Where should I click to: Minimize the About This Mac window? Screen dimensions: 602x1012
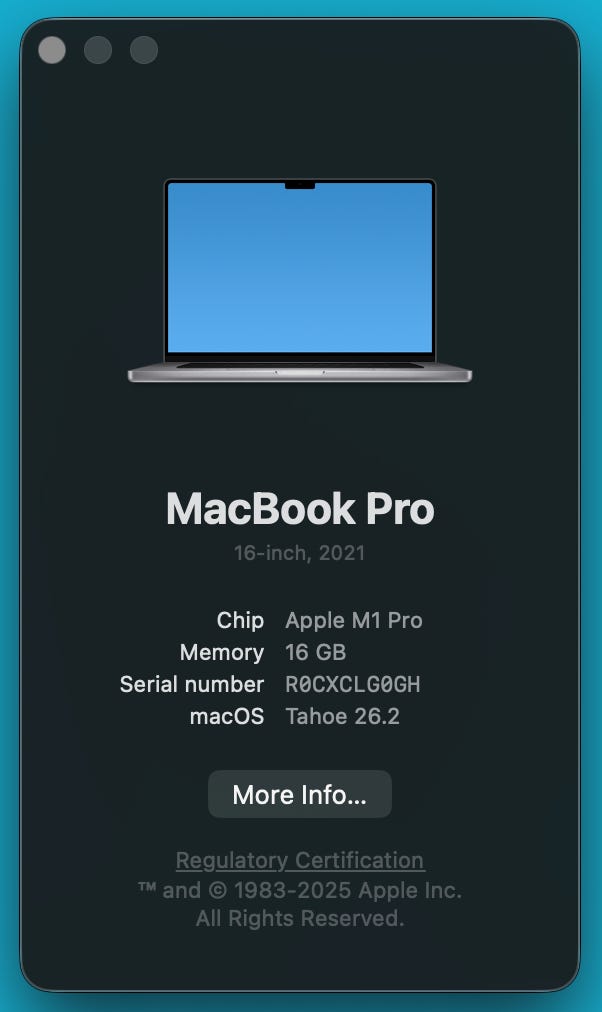(98, 50)
